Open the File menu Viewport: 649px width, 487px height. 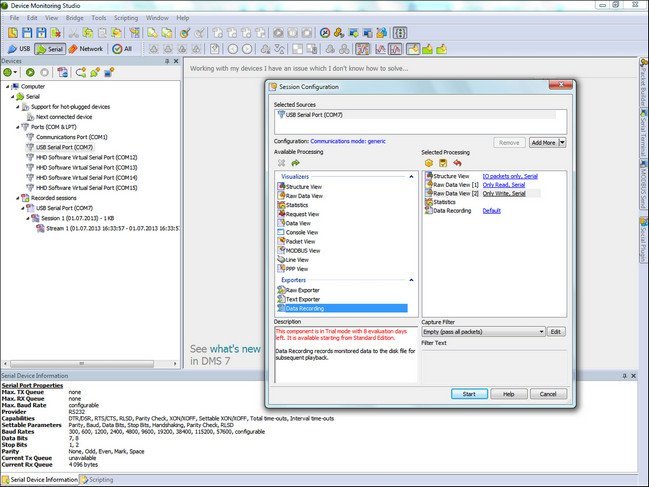[14, 18]
